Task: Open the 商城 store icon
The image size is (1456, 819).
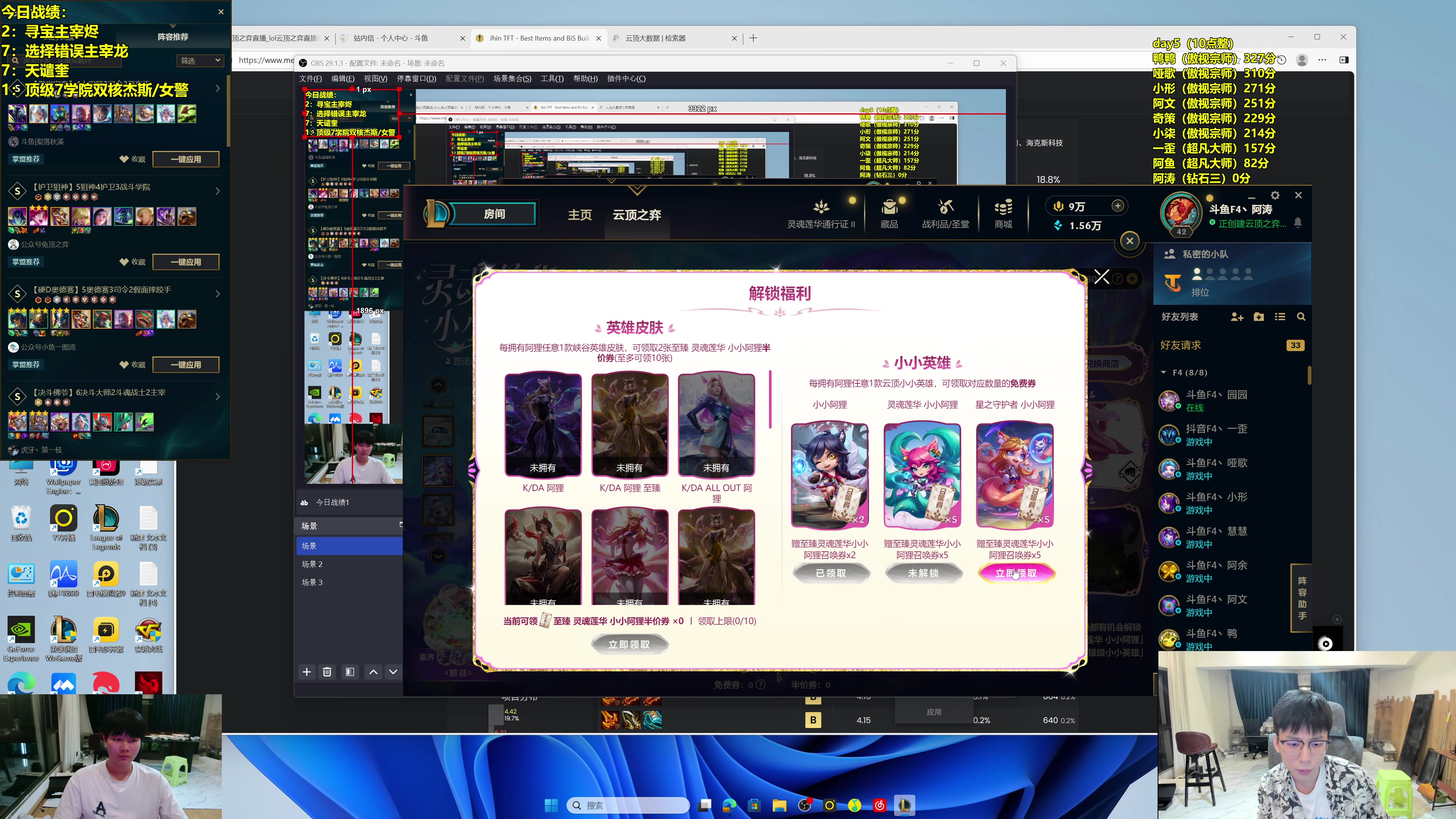Action: pos(1003,213)
